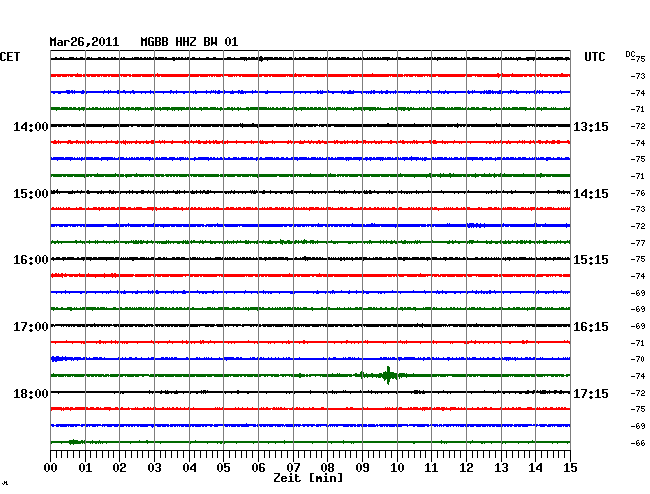Image resolution: width=650 pixels, height=494 pixels.
Task: Click minute label "10" on the time axis
Action: click(x=397, y=468)
